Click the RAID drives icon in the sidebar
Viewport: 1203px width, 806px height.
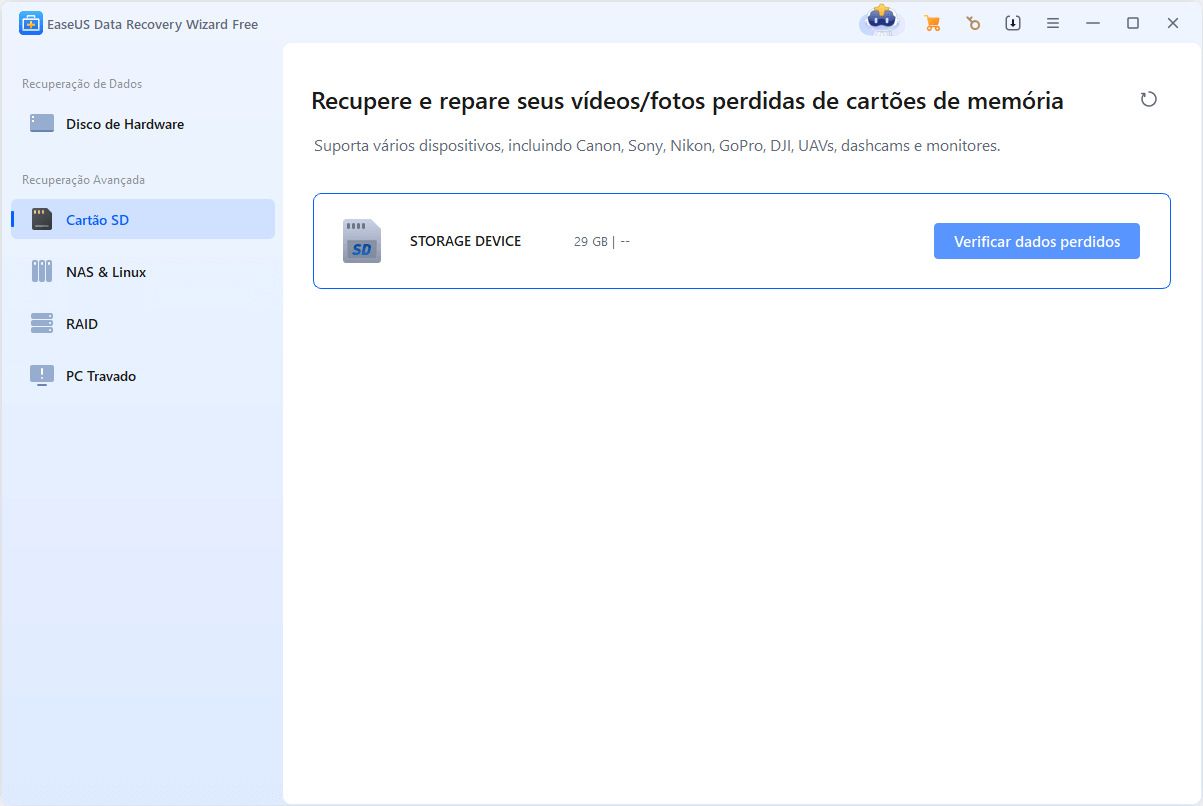[41, 323]
